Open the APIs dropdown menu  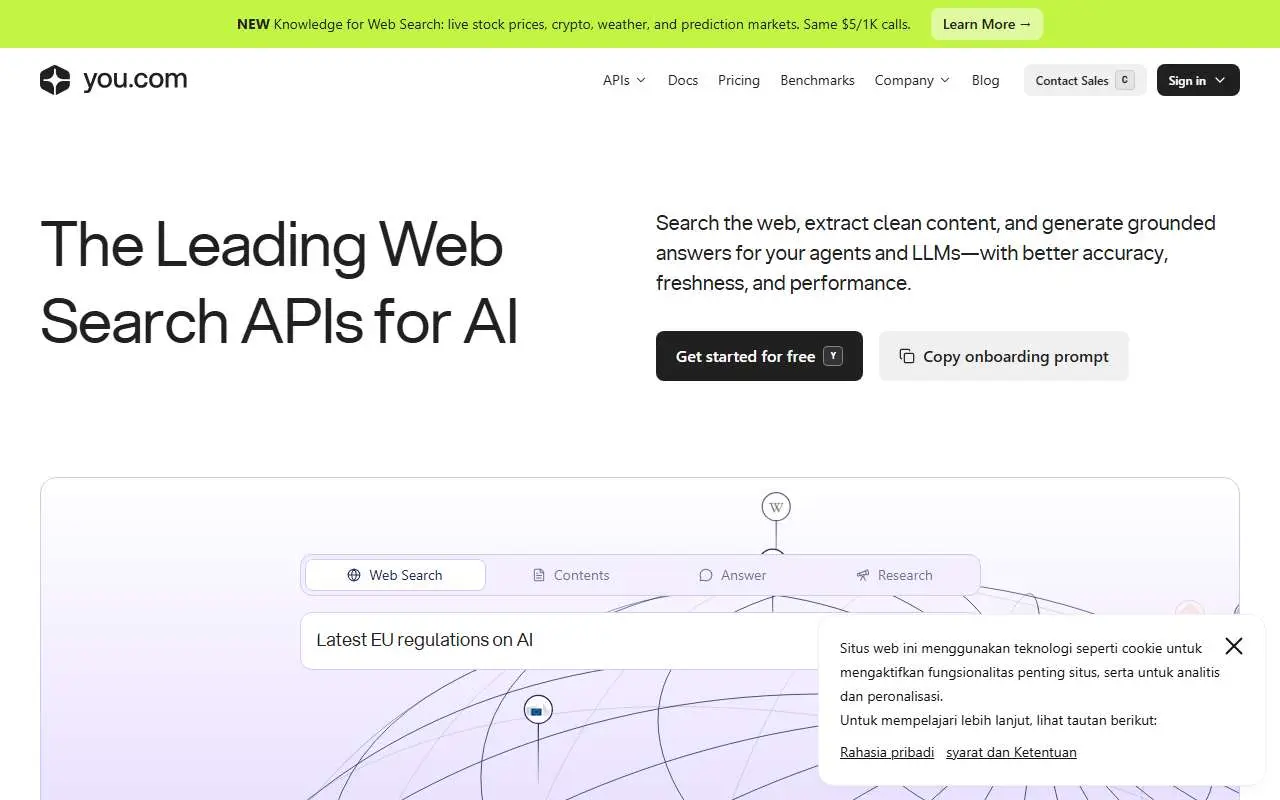click(x=624, y=80)
